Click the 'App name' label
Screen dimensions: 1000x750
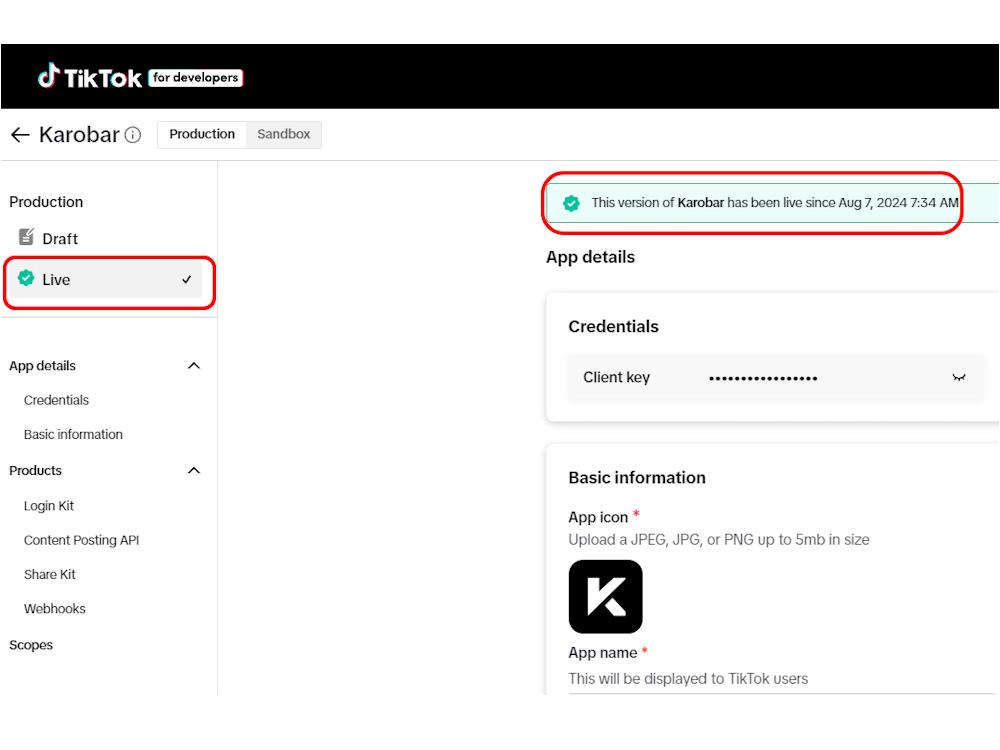point(603,653)
